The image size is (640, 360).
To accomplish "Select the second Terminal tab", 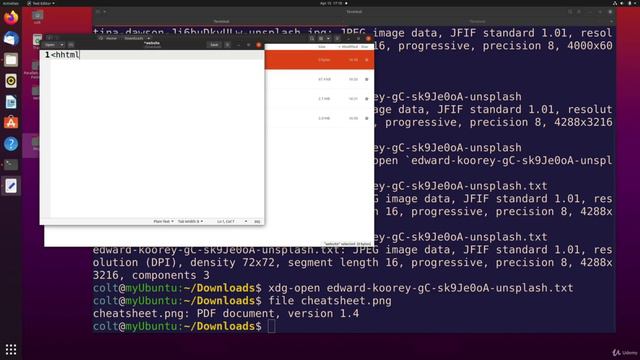I will point(477,21).
